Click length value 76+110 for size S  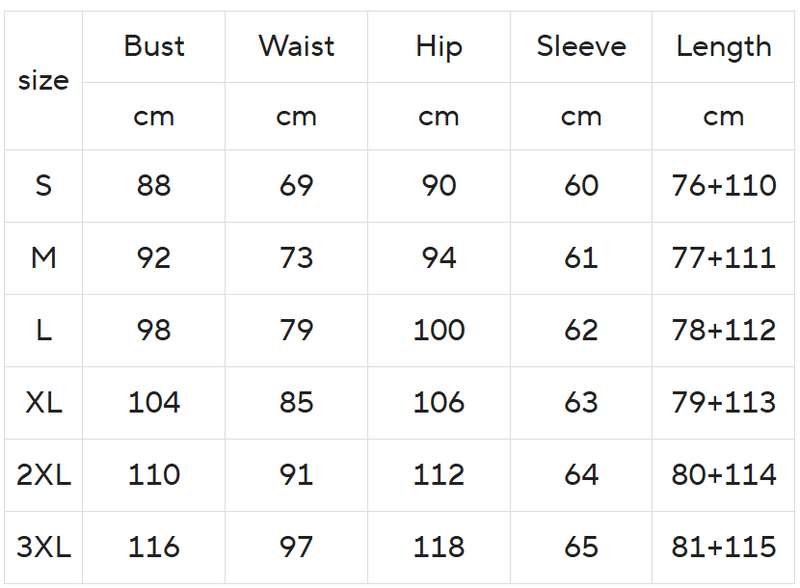[x=723, y=186]
